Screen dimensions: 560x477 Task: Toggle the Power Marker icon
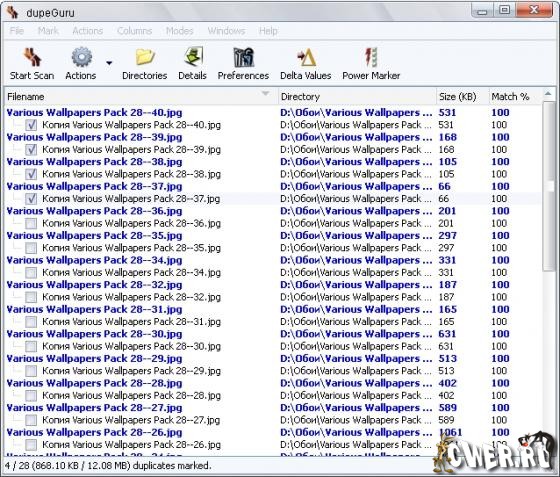coord(371,57)
